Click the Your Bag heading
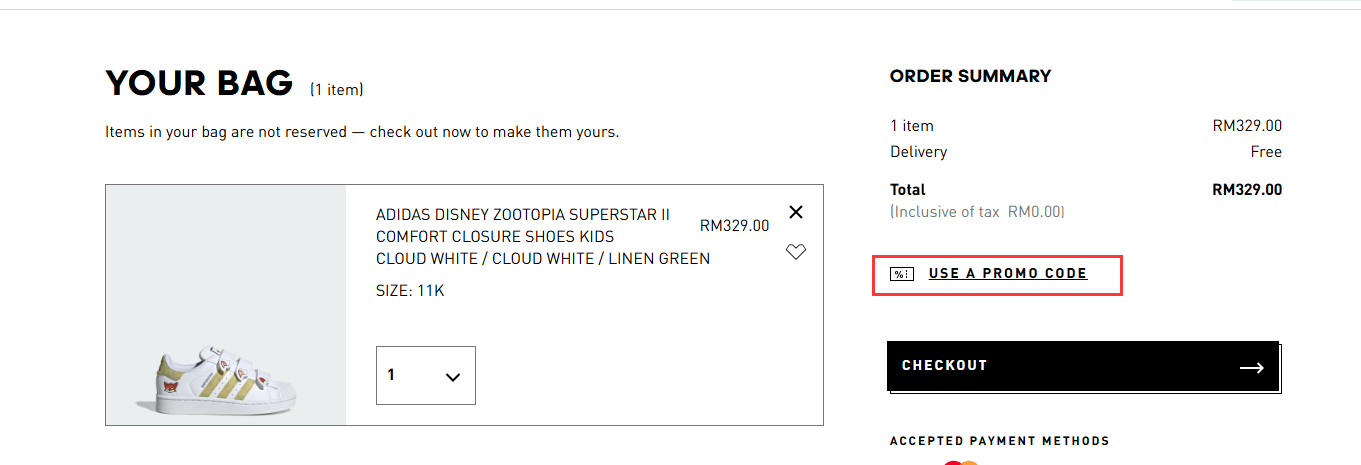 click(199, 84)
